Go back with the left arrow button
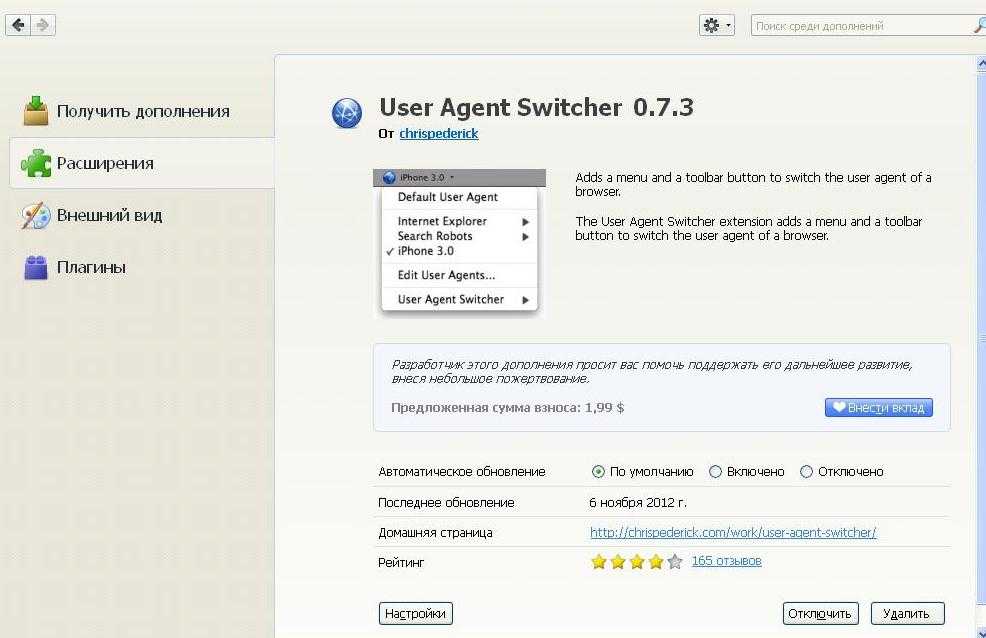Image resolution: width=986 pixels, height=638 pixels. (18, 25)
